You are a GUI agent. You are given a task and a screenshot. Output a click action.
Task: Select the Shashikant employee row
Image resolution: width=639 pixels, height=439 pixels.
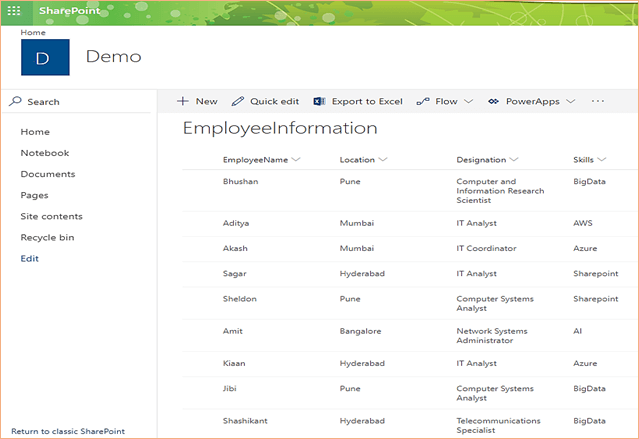coord(410,424)
